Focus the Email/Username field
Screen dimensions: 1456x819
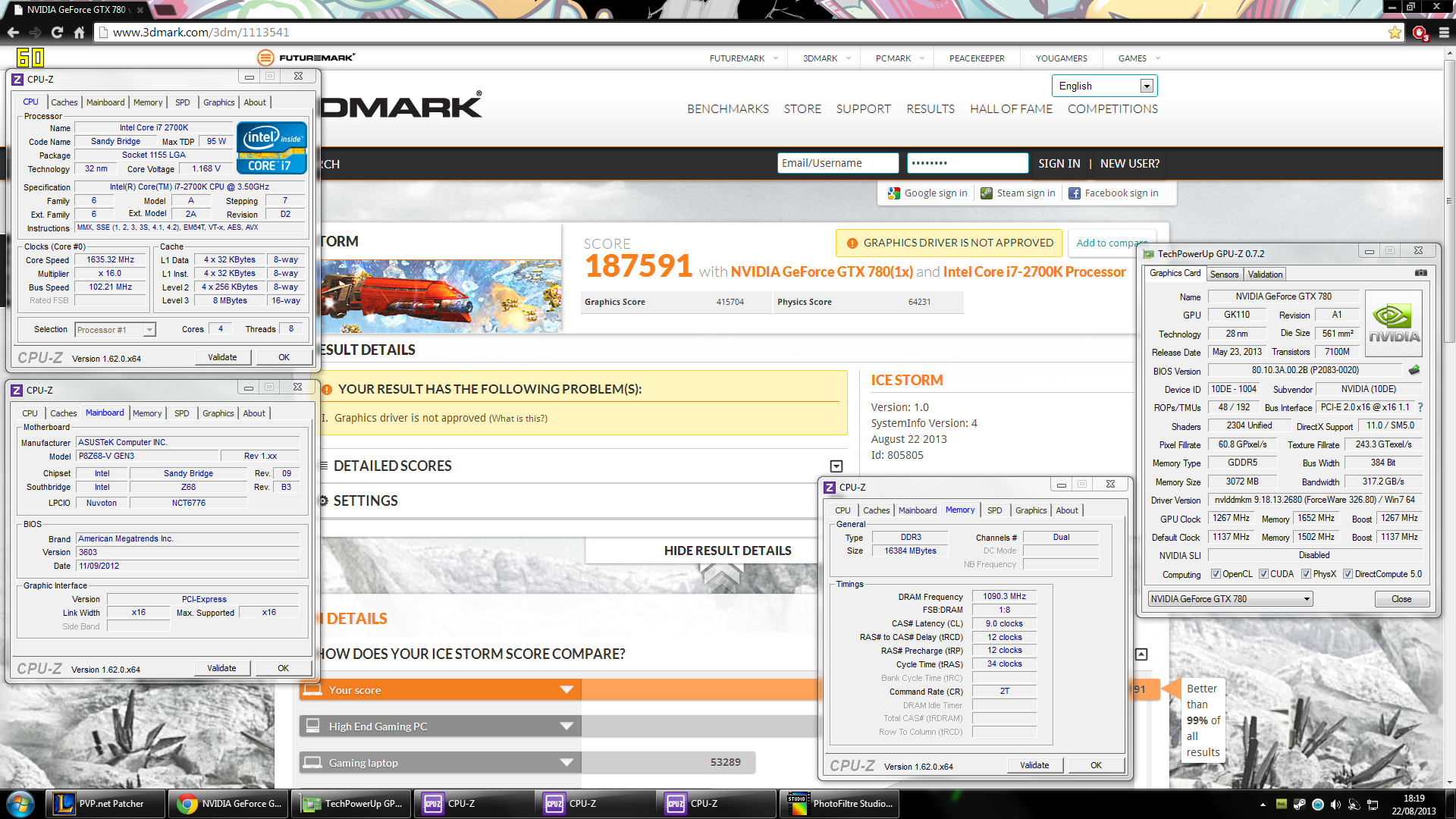coord(838,163)
